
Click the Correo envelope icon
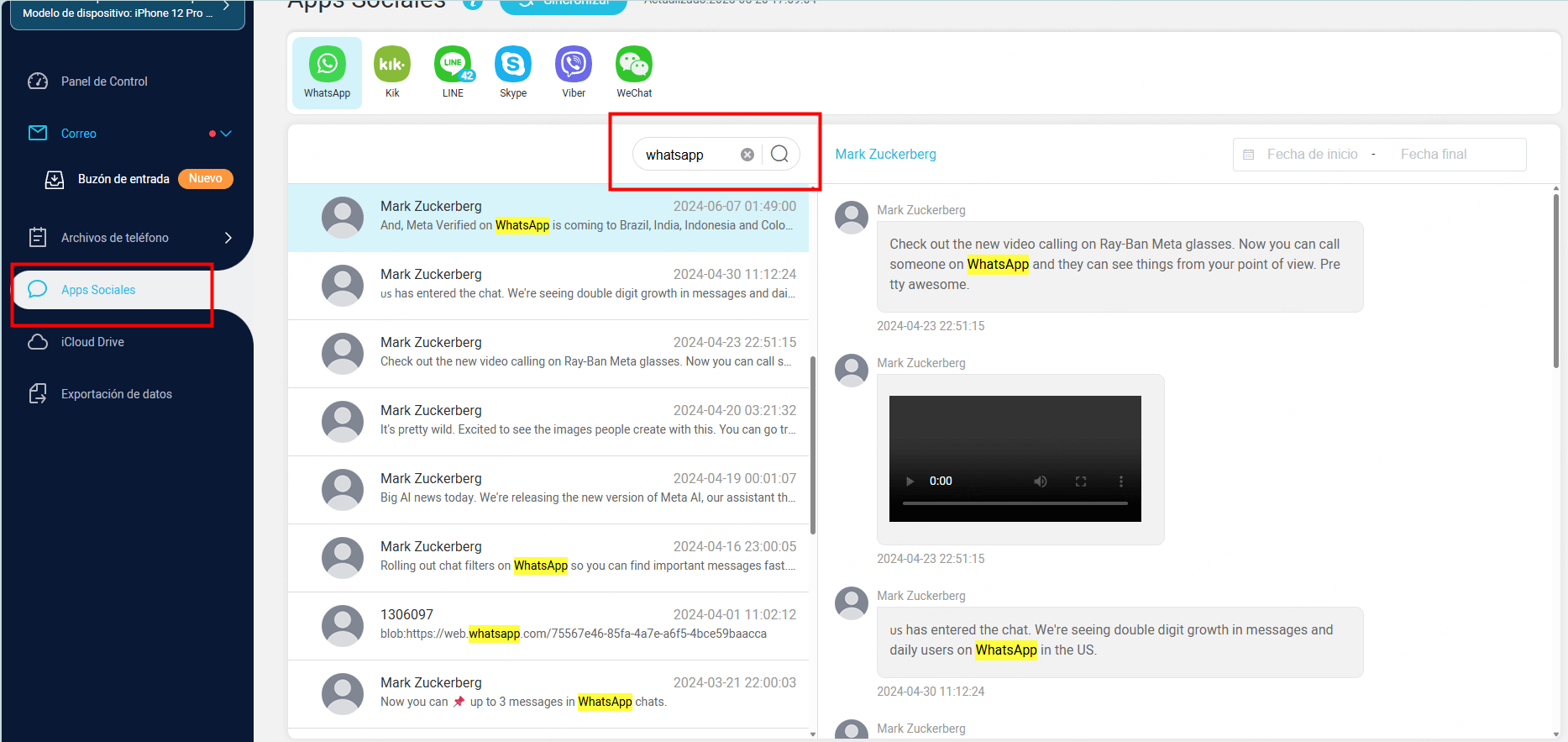(38, 133)
